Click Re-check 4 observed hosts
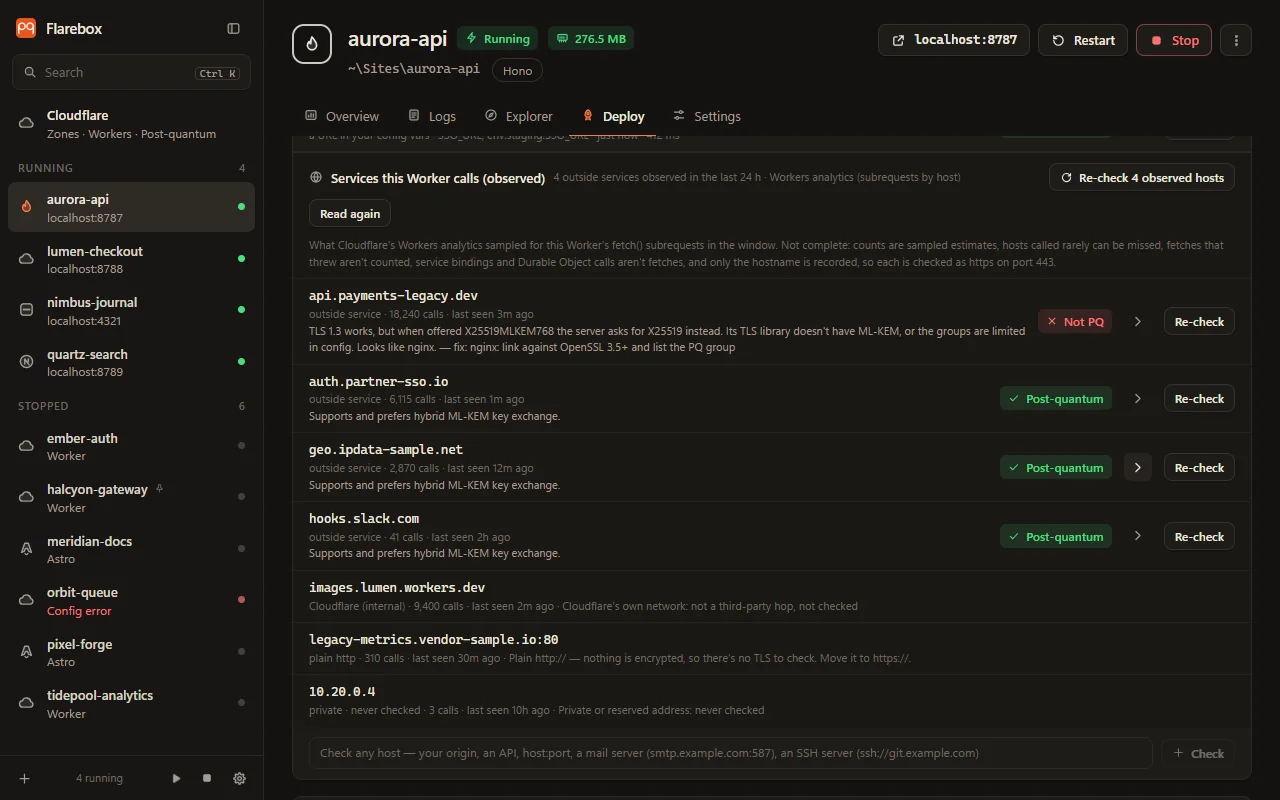This screenshot has width=1280, height=800. 1142,178
